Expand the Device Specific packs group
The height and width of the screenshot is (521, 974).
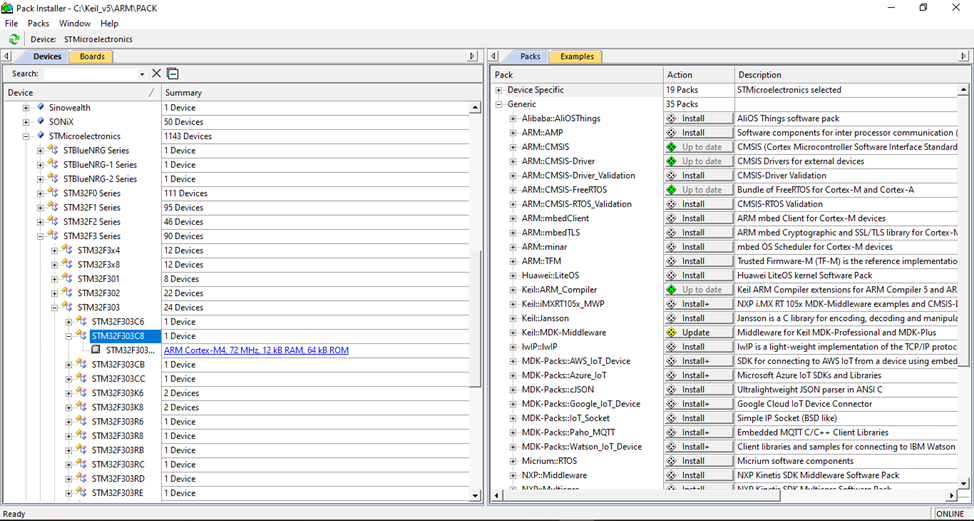pos(498,90)
